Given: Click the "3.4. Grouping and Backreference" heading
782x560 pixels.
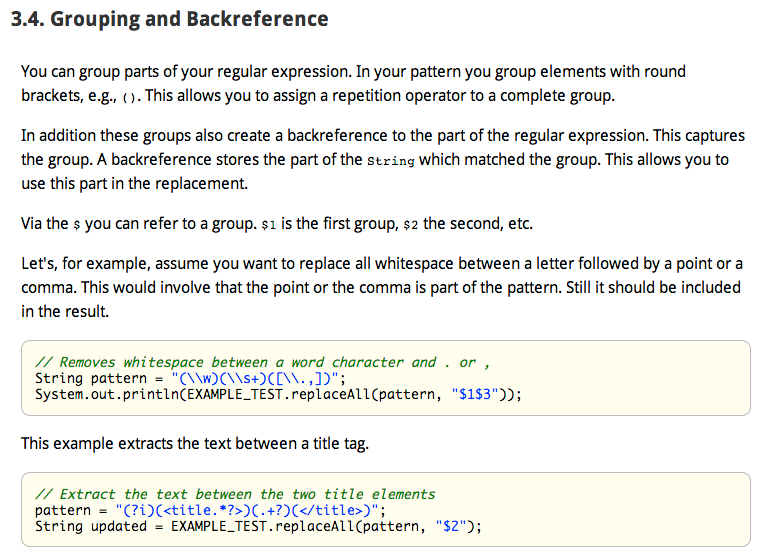Looking at the screenshot, I should tap(168, 19).
